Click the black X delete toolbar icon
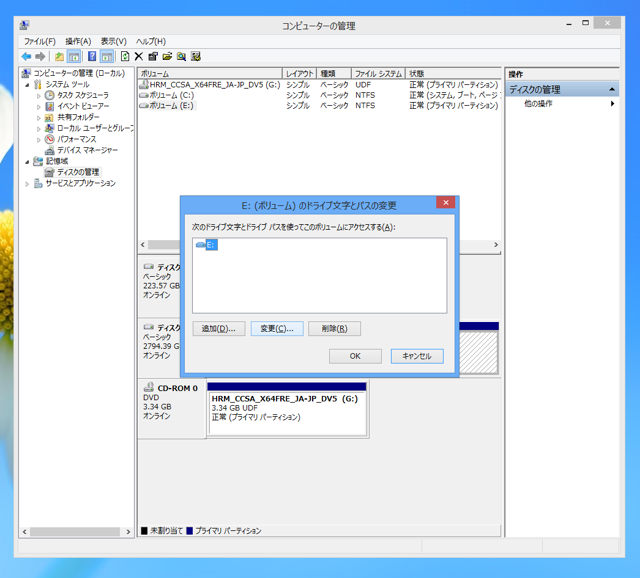Image resolution: width=640 pixels, height=578 pixels. 139,56
